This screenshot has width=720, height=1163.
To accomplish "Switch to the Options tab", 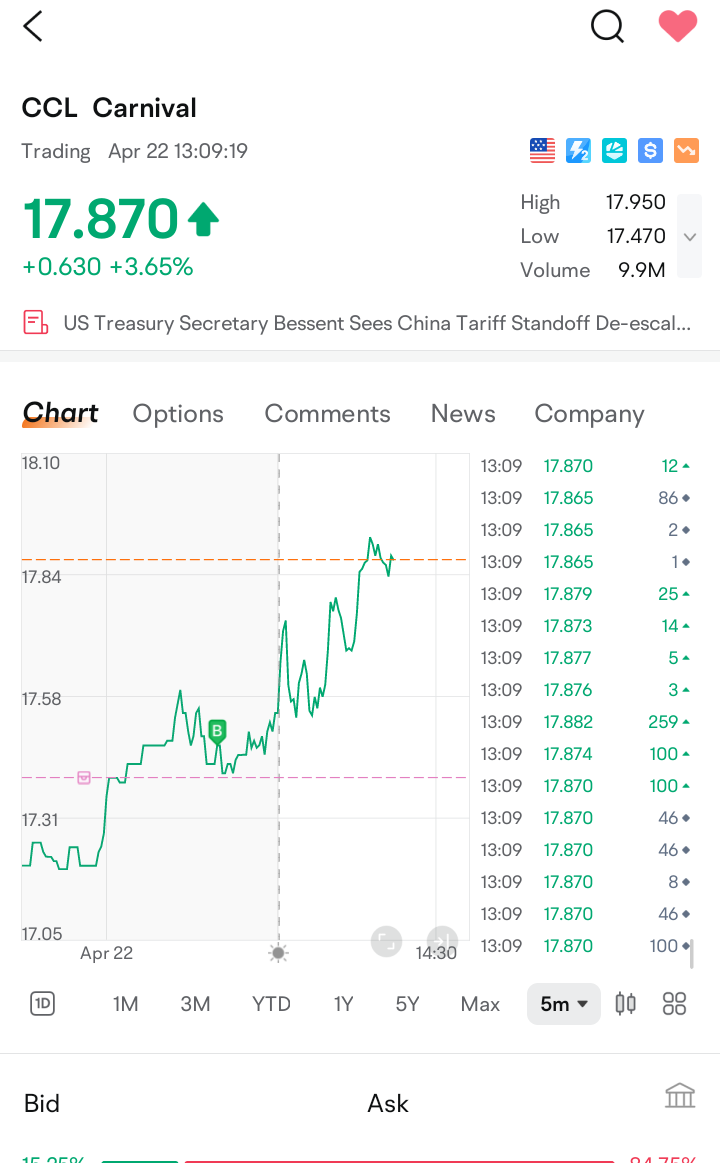I will [178, 414].
